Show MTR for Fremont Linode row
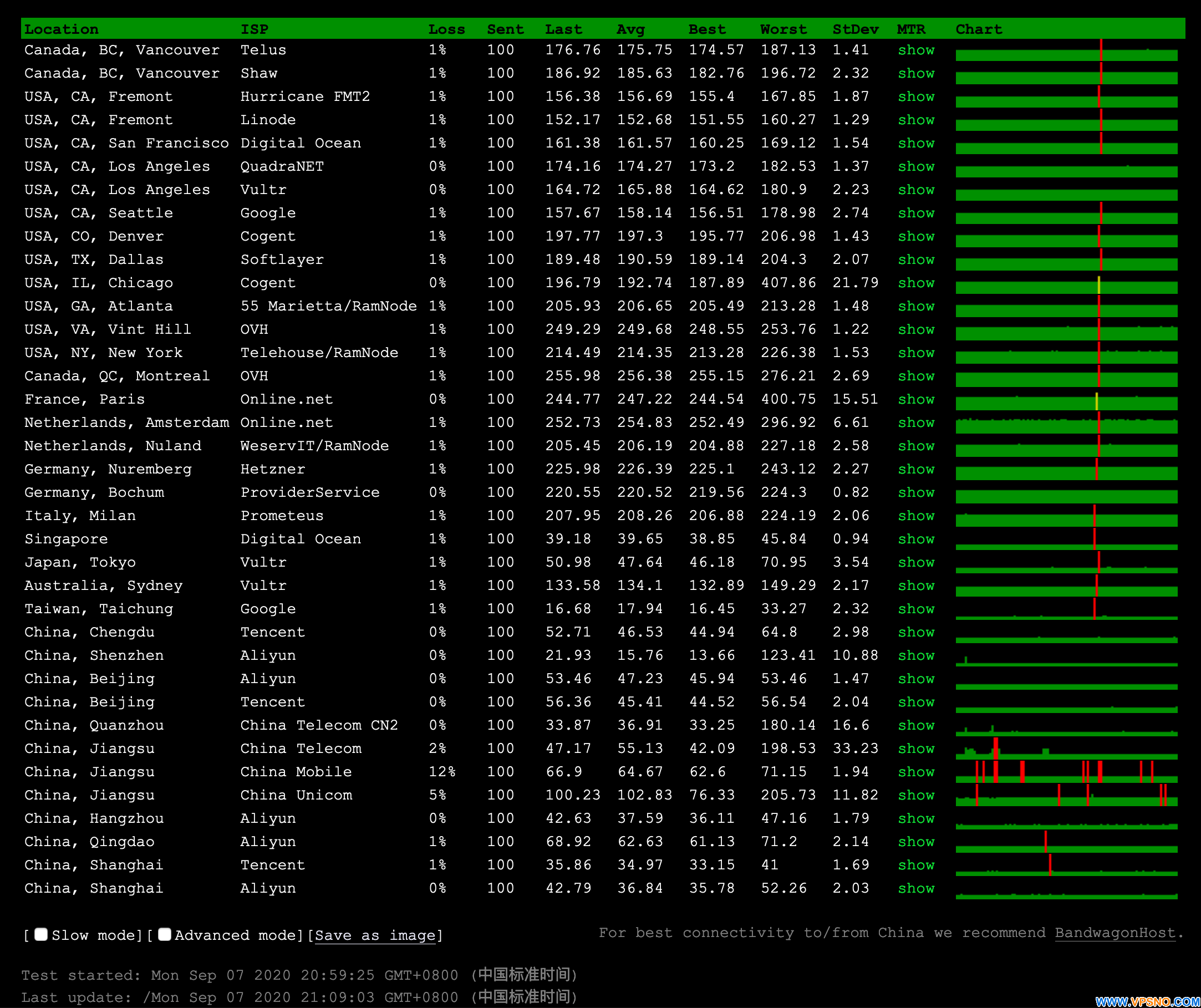The width and height of the screenshot is (1201, 1008). [x=916, y=120]
